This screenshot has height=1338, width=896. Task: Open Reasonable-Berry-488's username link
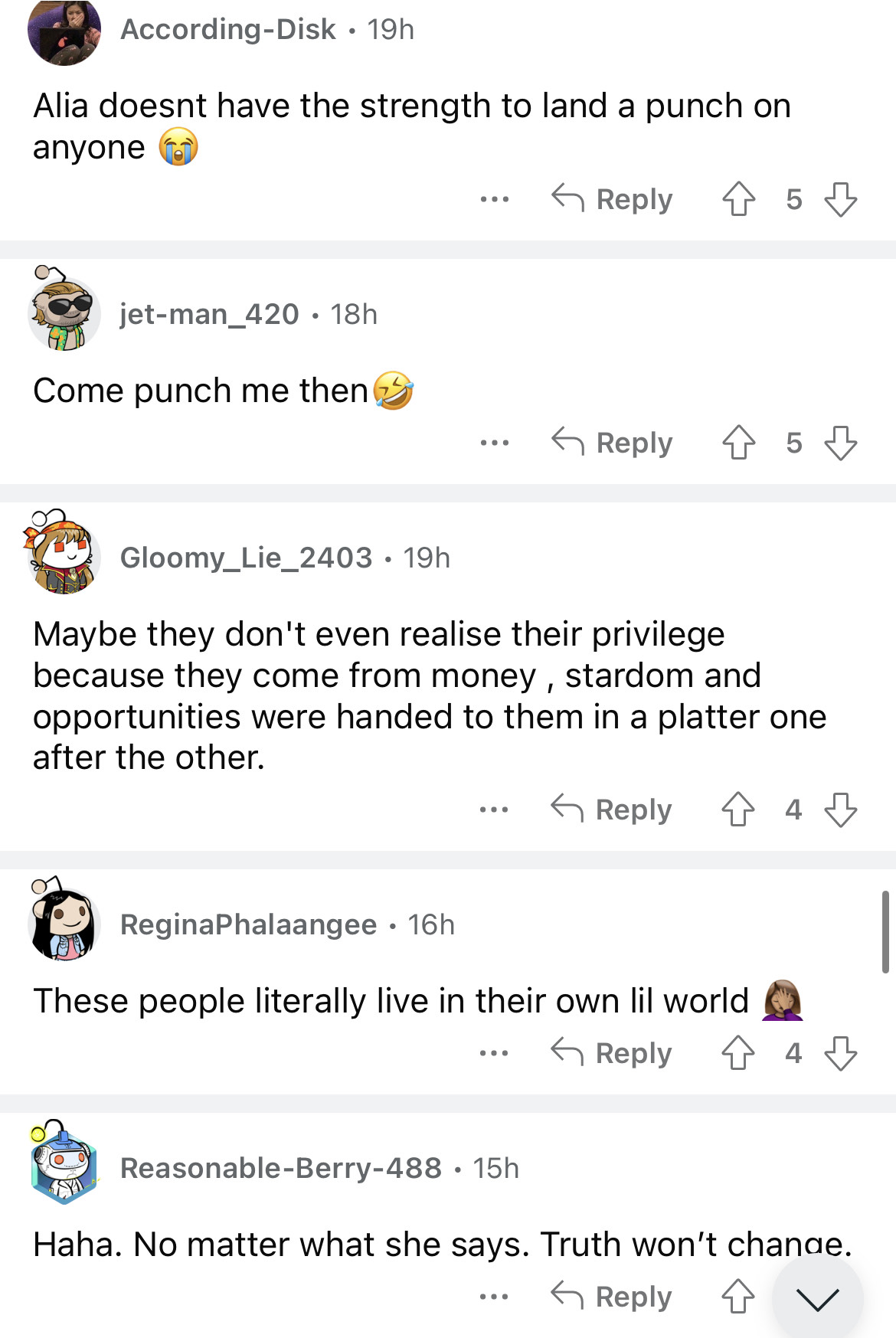(280, 1168)
